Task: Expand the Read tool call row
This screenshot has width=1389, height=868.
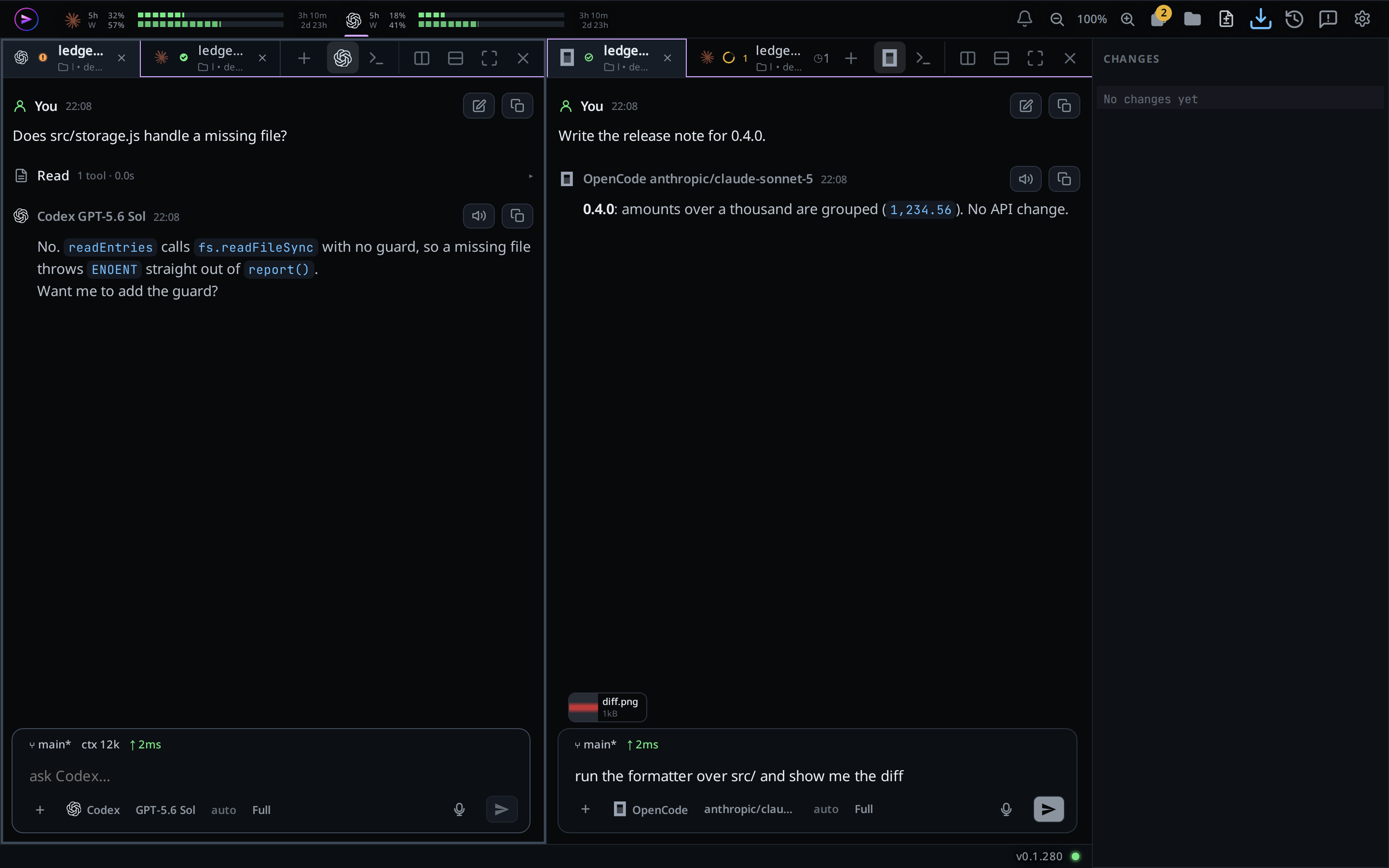Action: (x=273, y=176)
